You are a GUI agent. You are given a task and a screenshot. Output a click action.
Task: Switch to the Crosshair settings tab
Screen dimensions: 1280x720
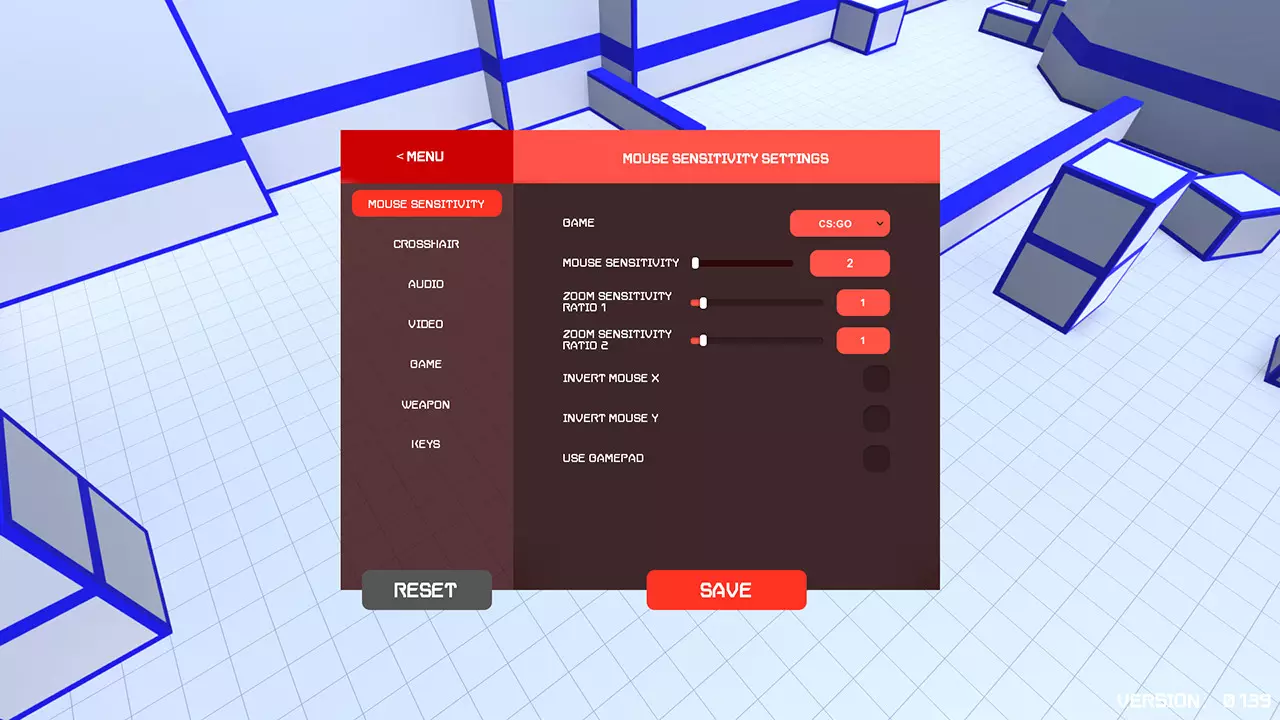click(427, 244)
